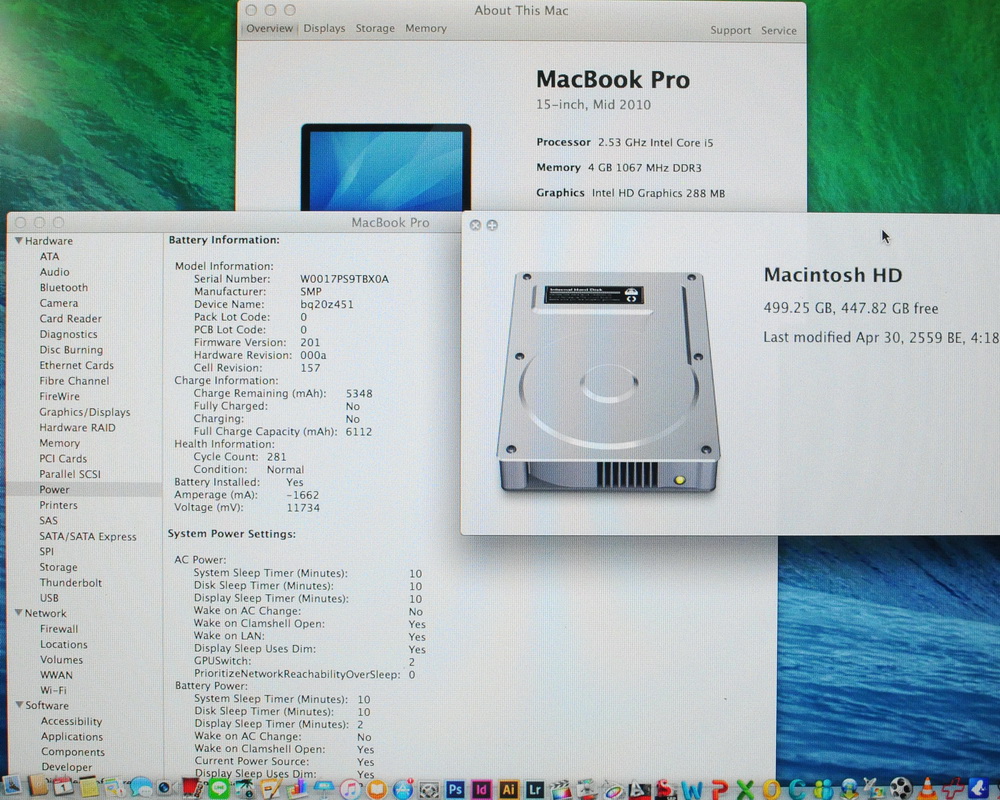
Task: Close the Macintosh HD preview window
Action: pos(475,225)
